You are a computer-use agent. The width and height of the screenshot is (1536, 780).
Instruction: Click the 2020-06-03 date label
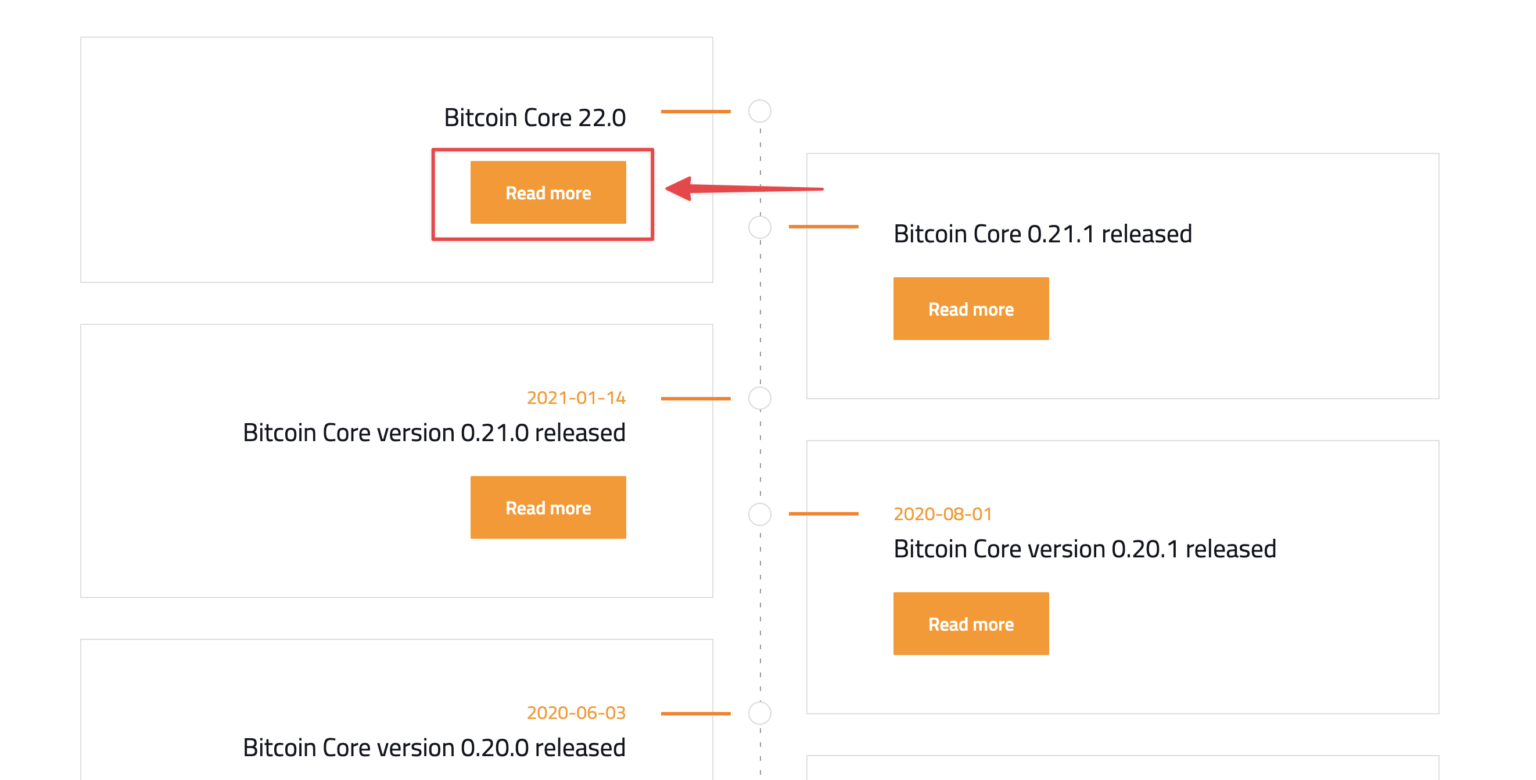point(577,712)
